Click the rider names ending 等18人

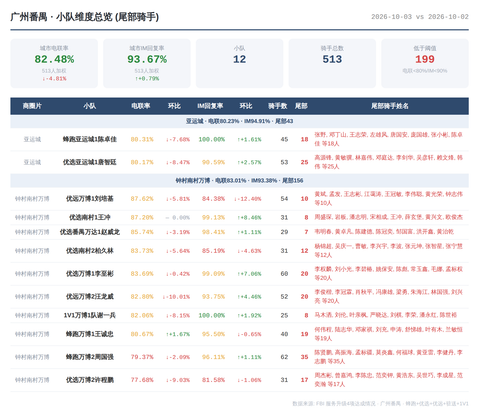(x=388, y=139)
